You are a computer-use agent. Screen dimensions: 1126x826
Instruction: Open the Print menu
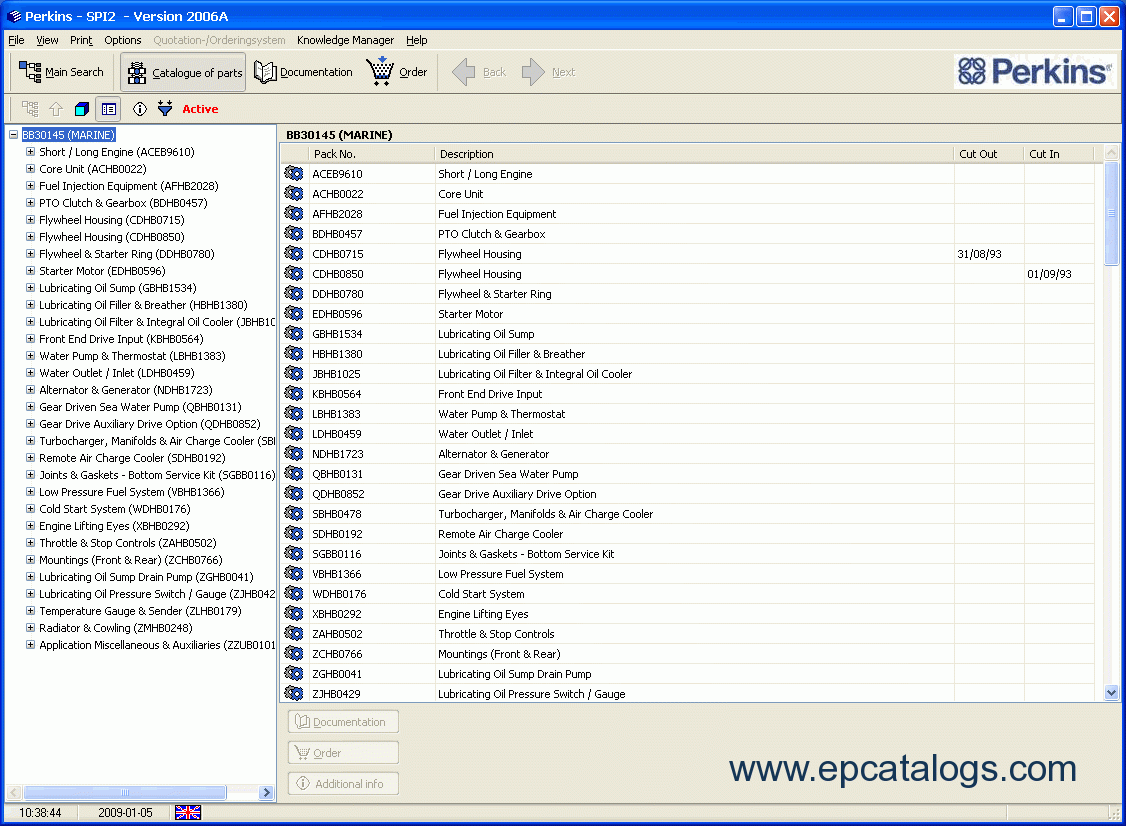point(81,40)
